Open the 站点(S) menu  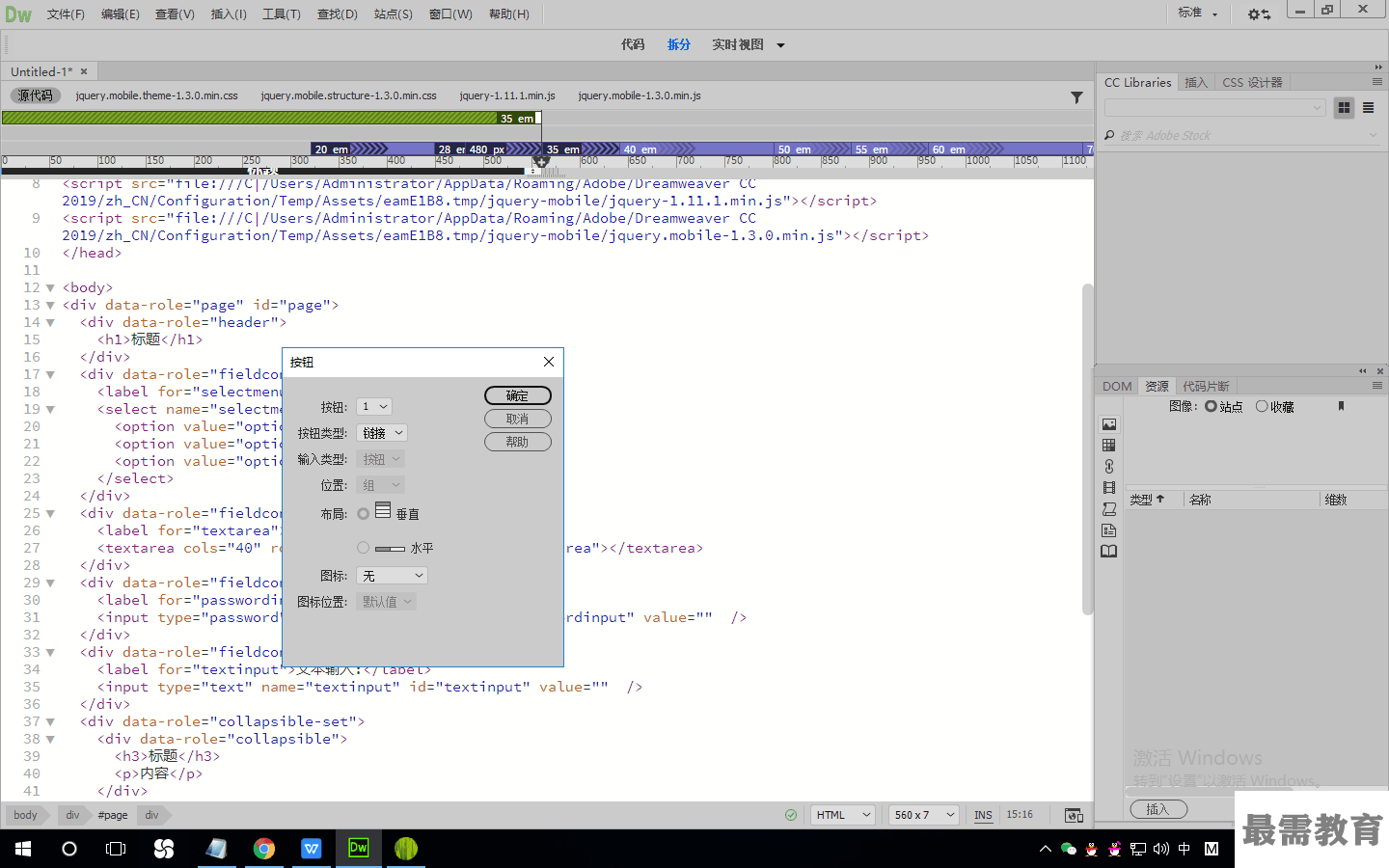393,14
